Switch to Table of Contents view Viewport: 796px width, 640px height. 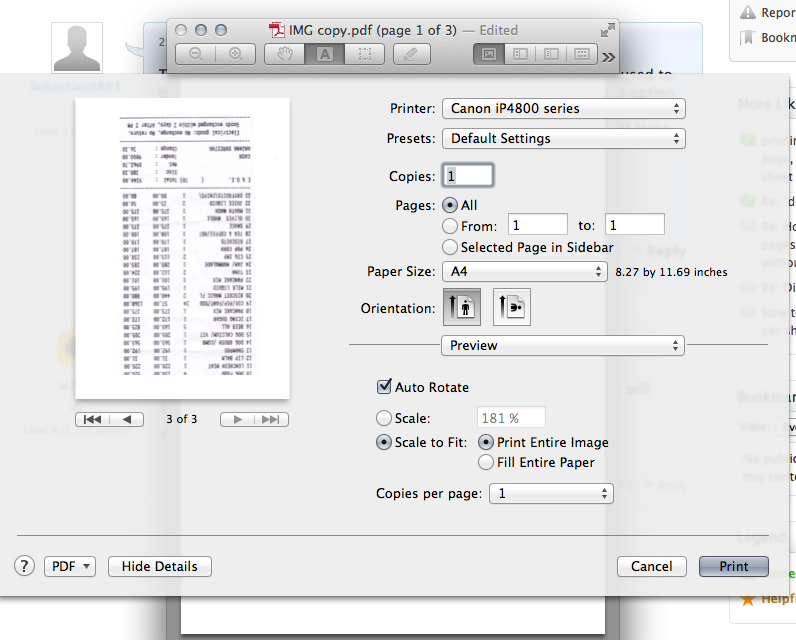(551, 54)
